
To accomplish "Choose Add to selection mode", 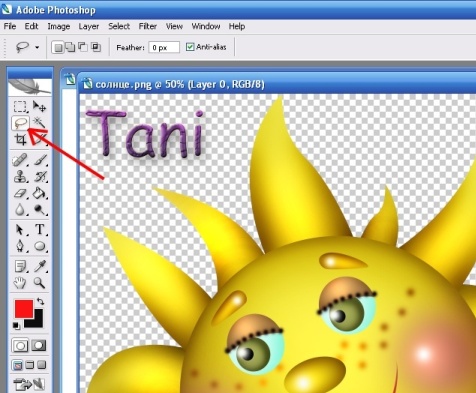I will [70, 47].
